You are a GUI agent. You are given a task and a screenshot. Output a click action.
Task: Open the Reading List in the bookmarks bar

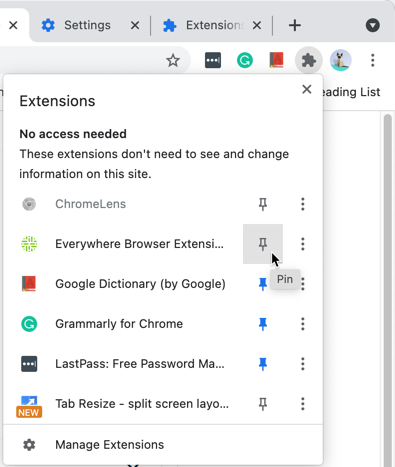click(x=352, y=92)
